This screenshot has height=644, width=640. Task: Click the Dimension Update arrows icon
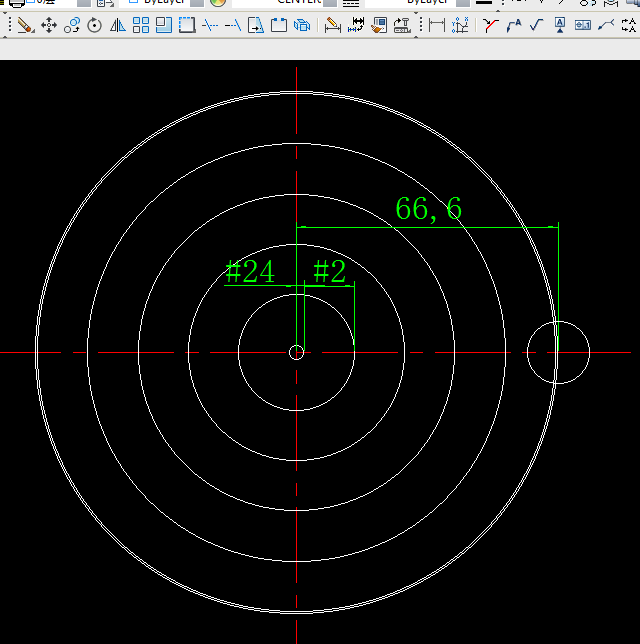[356, 25]
